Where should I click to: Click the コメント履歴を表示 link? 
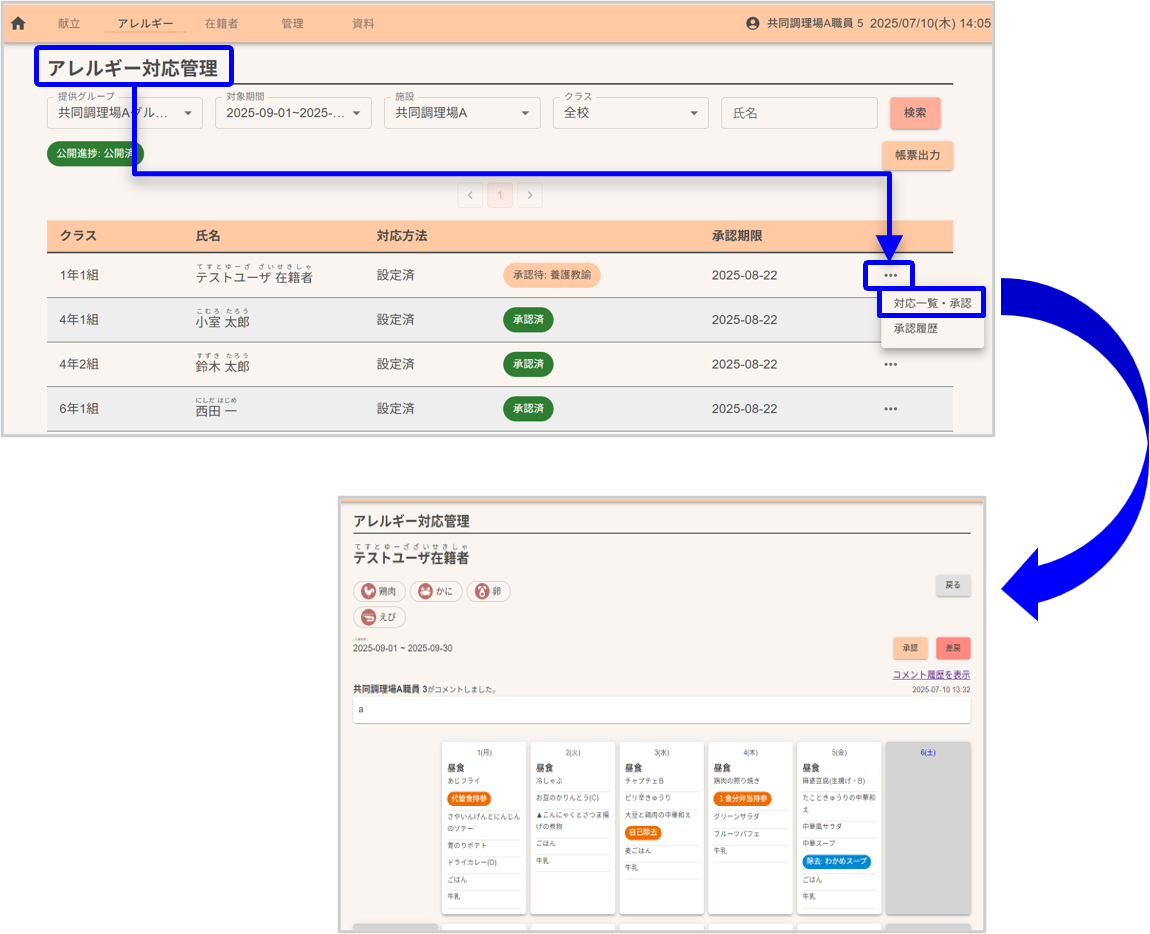click(930, 675)
